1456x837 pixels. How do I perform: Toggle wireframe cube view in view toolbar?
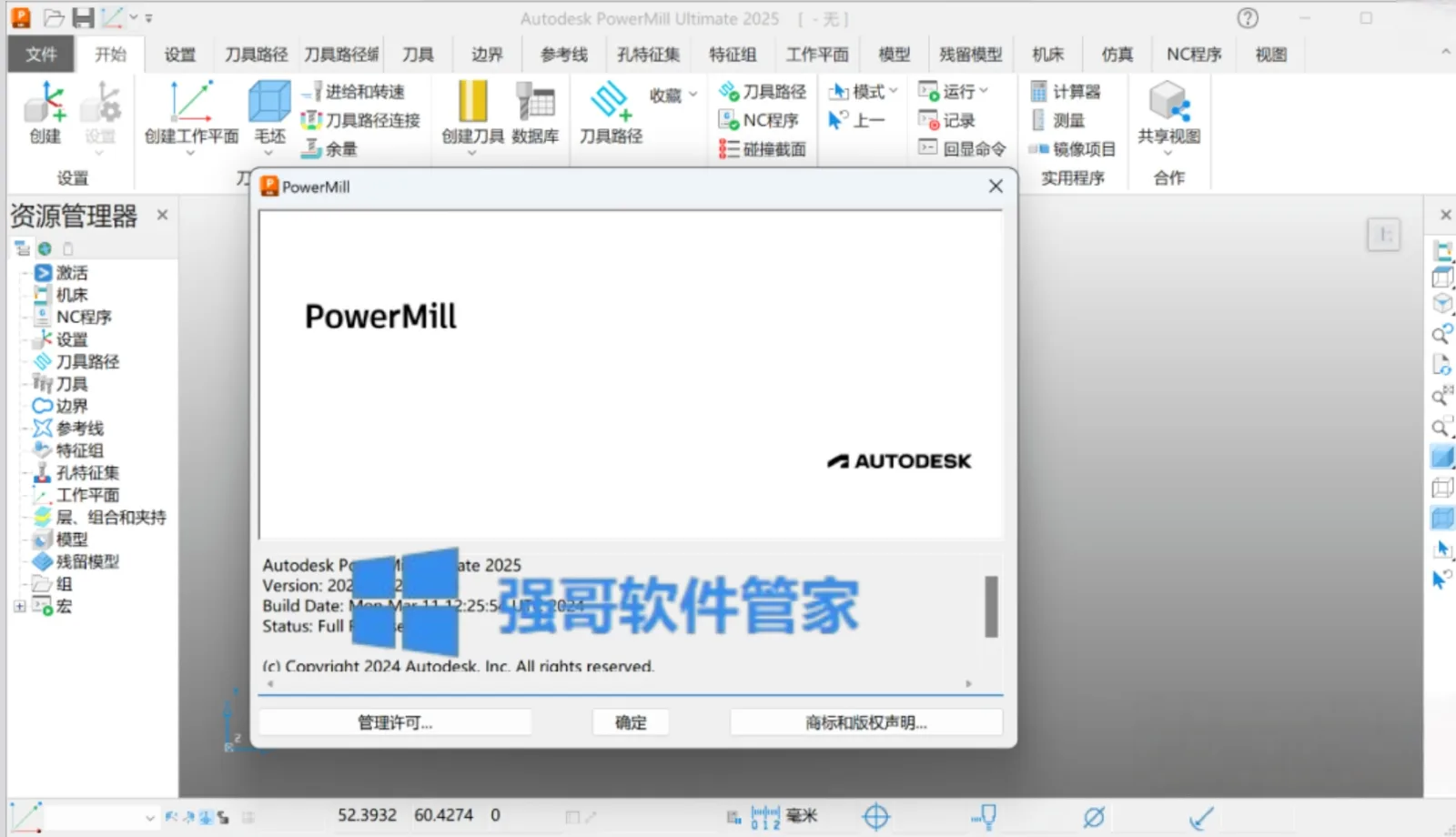pos(1442,488)
